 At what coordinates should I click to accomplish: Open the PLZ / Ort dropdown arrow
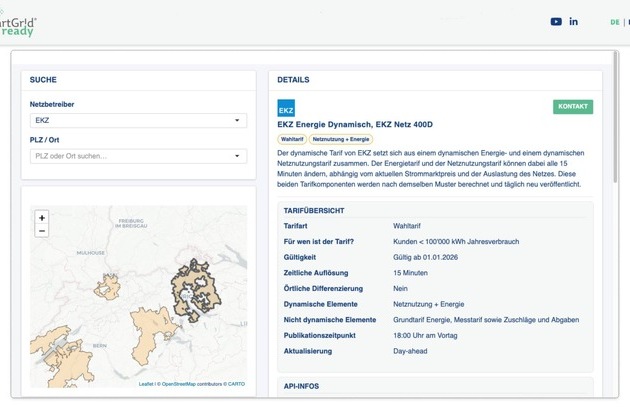pos(238,156)
